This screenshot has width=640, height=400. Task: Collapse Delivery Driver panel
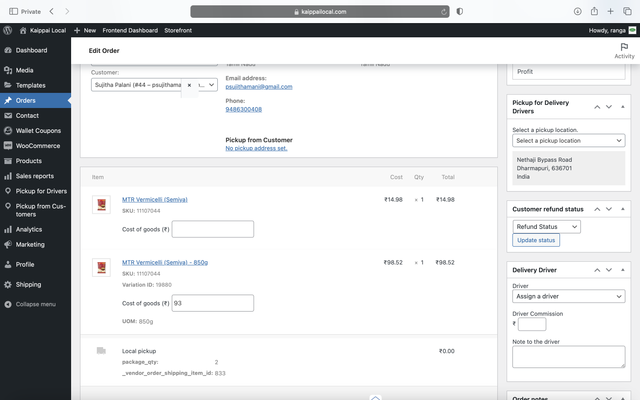pos(623,270)
